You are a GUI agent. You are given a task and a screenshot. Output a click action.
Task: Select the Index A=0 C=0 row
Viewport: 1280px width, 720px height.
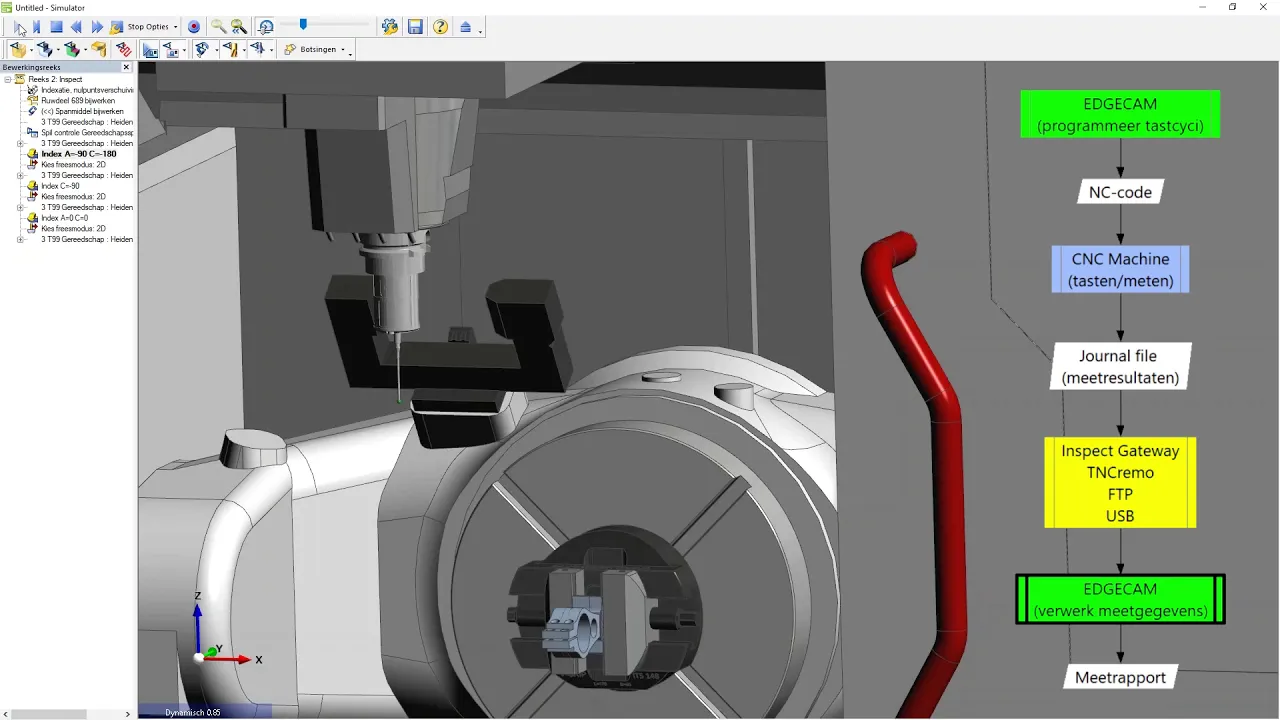[64, 218]
